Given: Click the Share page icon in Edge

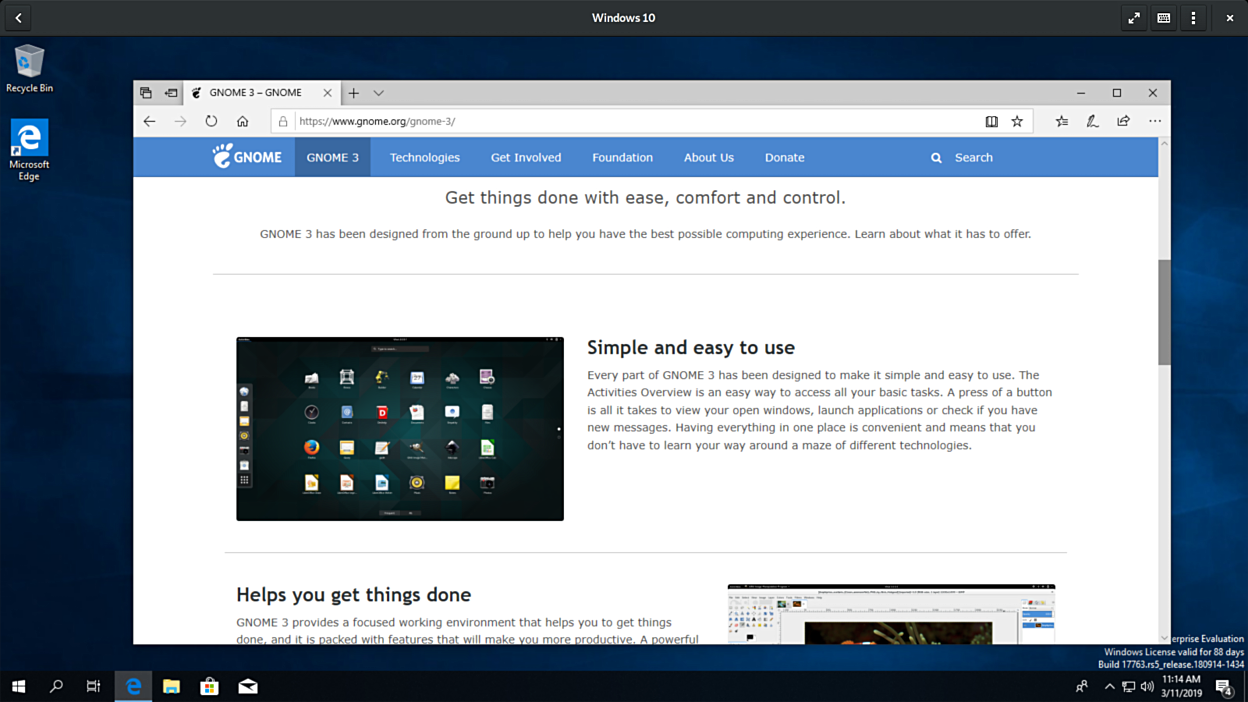Looking at the screenshot, I should pos(1123,122).
